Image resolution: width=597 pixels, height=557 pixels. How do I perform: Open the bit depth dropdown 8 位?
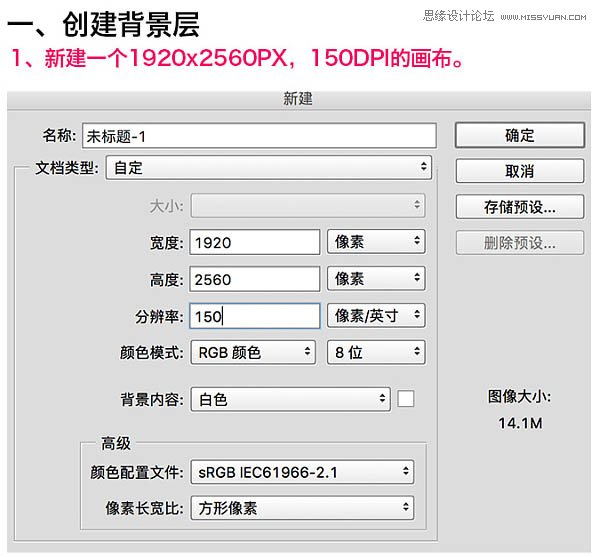click(376, 352)
